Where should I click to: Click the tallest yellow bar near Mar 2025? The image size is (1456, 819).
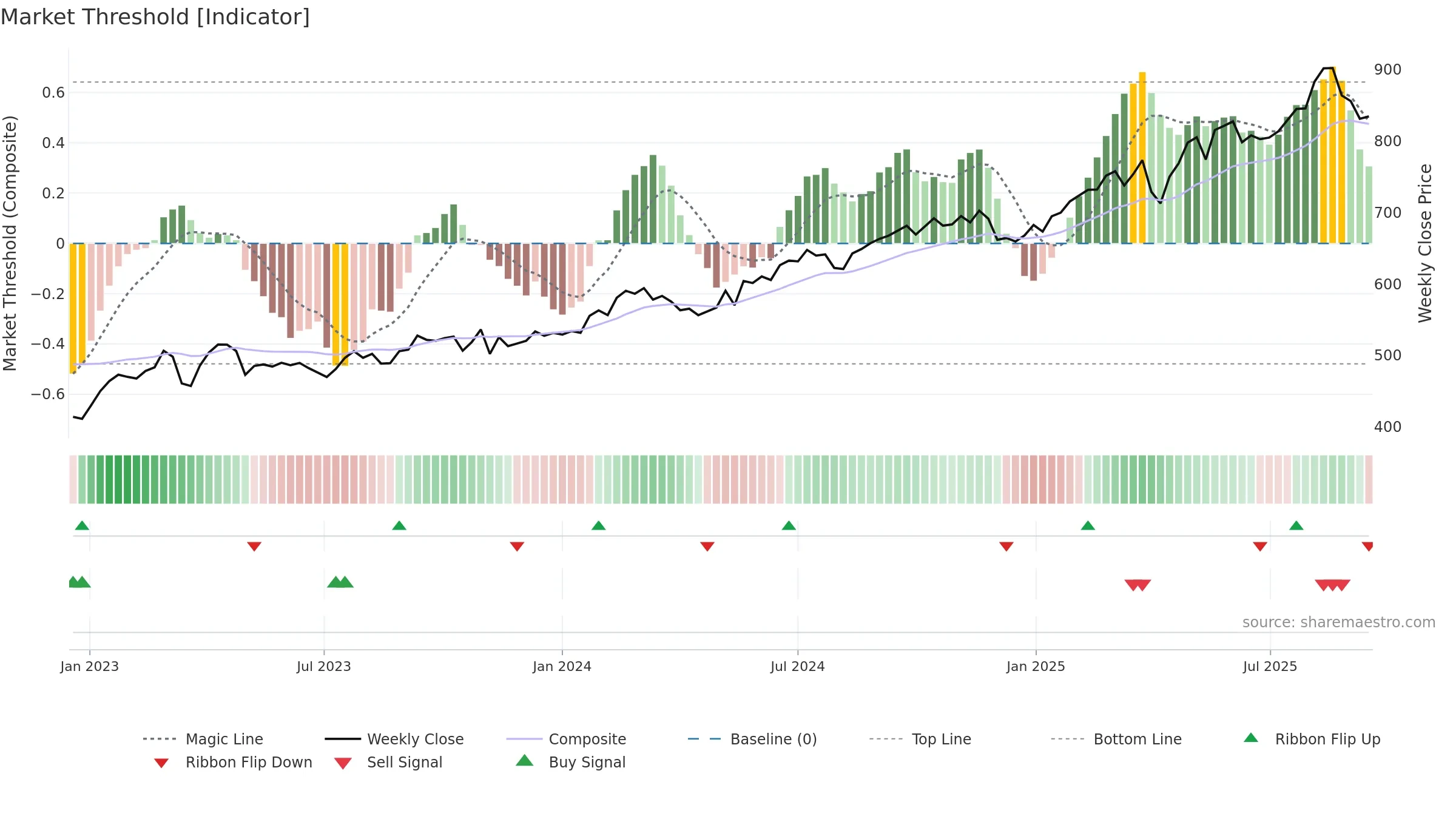[x=1142, y=158]
